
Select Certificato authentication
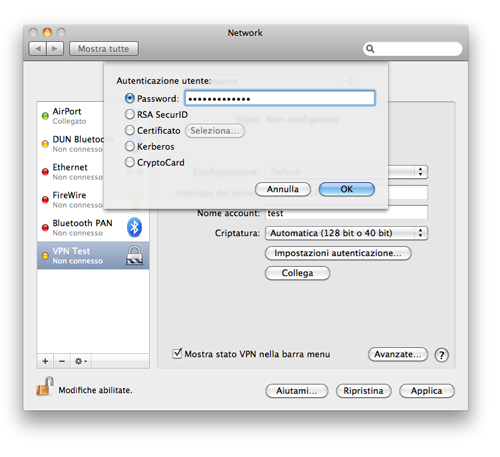pos(130,130)
